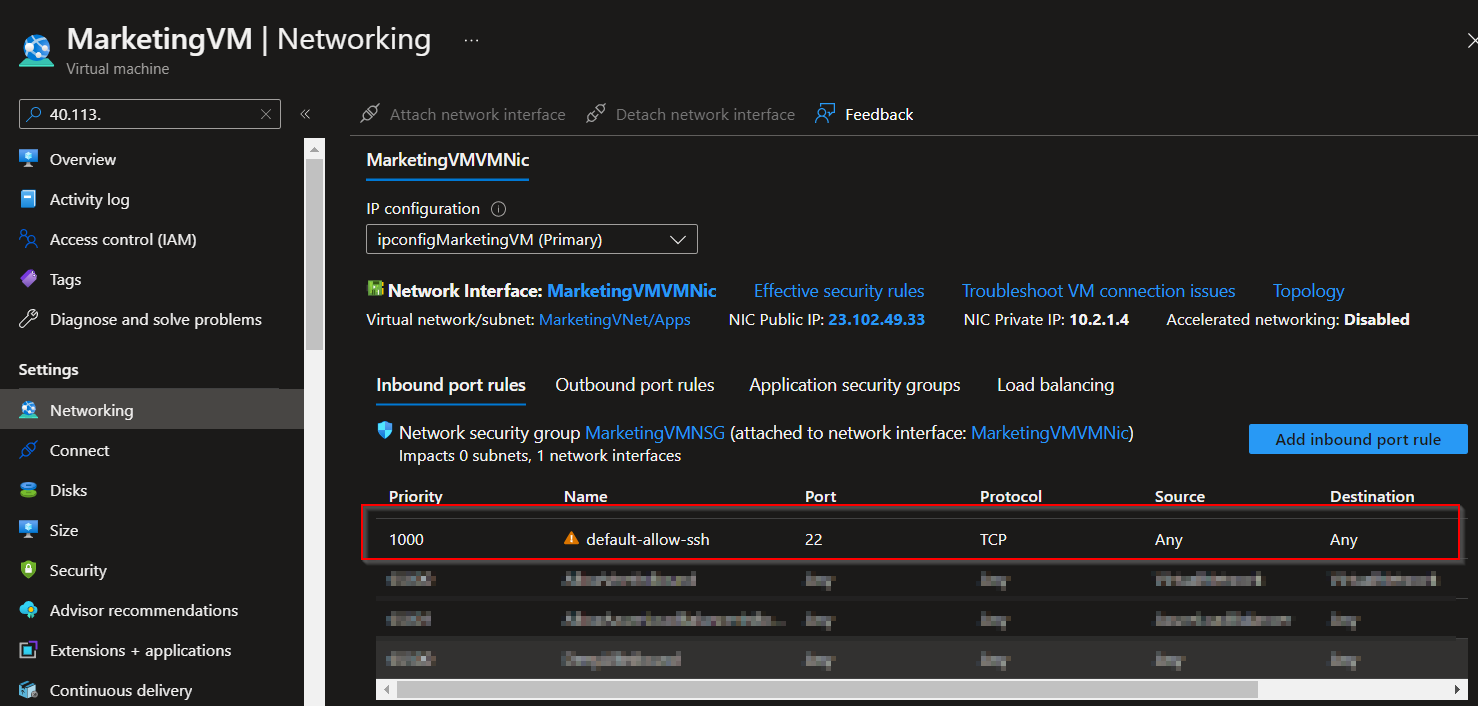The image size is (1478, 706).
Task: Click the Access control people icon
Action: pos(29,239)
